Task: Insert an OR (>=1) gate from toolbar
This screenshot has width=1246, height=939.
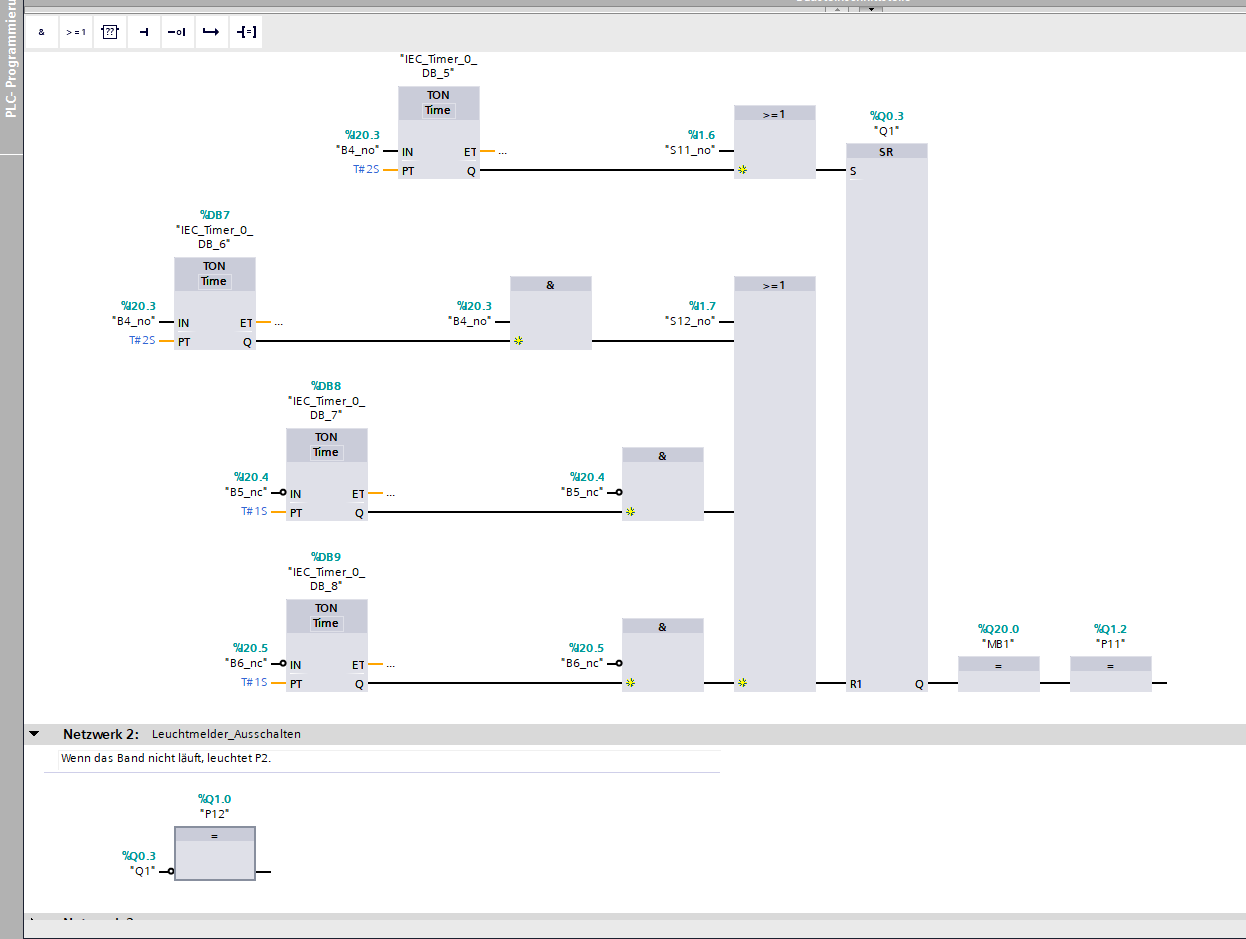Action: [x=76, y=32]
